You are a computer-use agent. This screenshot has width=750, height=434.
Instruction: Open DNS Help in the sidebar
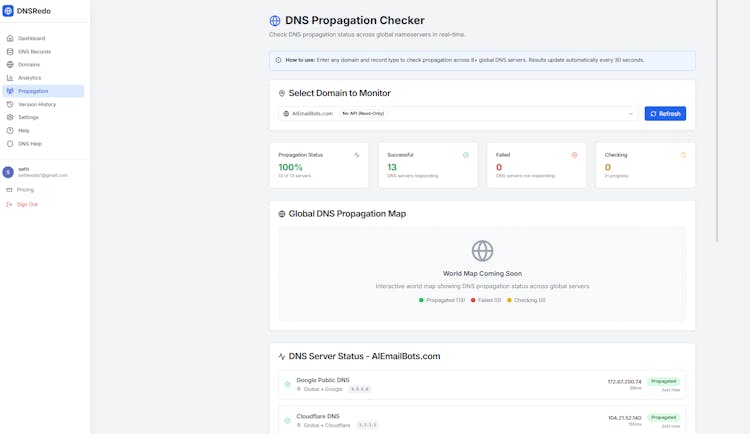[30, 144]
